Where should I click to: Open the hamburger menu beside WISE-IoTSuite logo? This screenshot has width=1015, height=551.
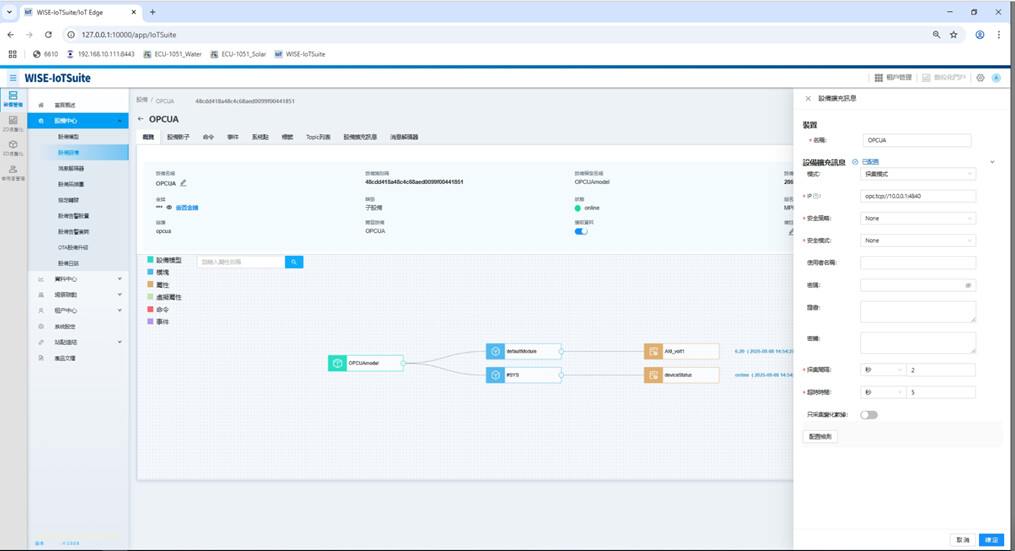pos(12,78)
